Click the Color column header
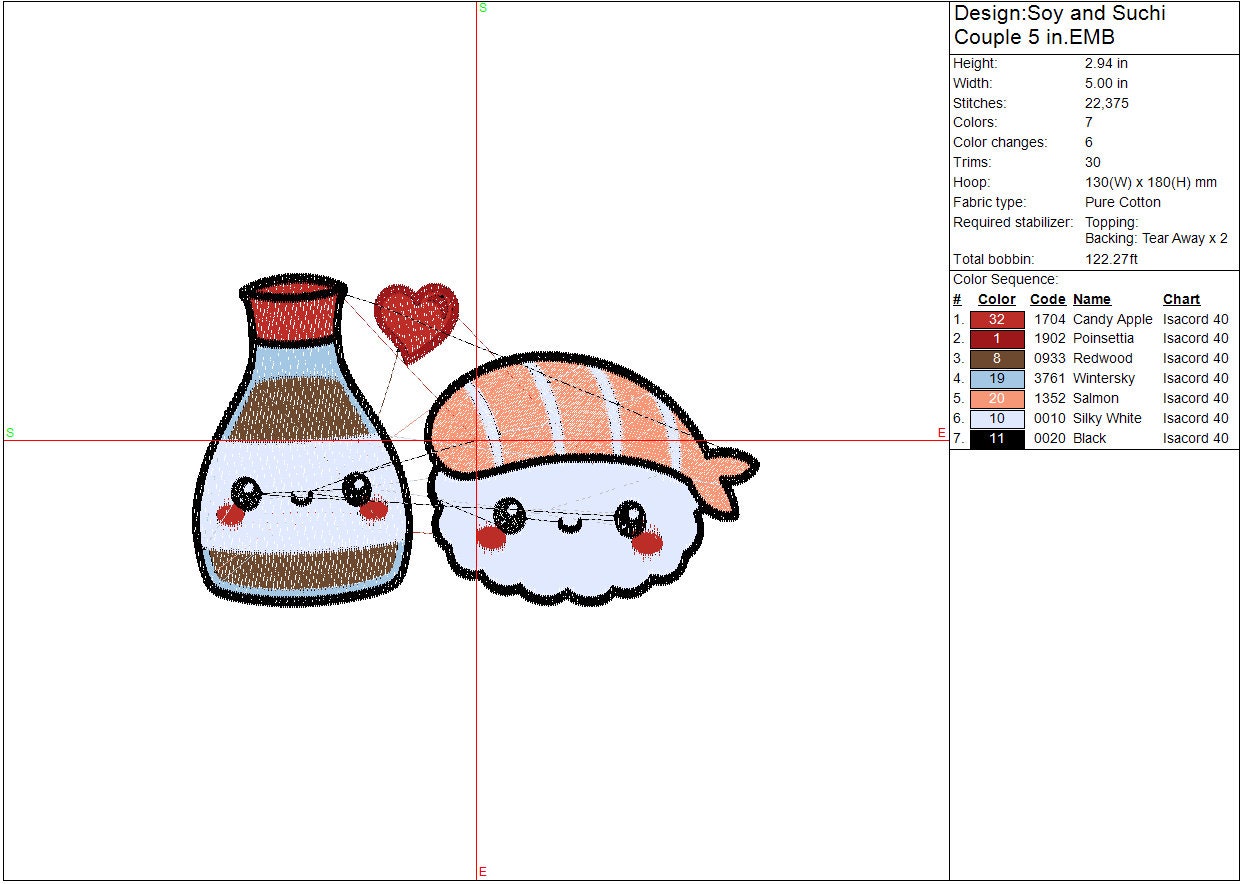Image resolution: width=1242 pixels, height=884 pixels. tap(996, 299)
